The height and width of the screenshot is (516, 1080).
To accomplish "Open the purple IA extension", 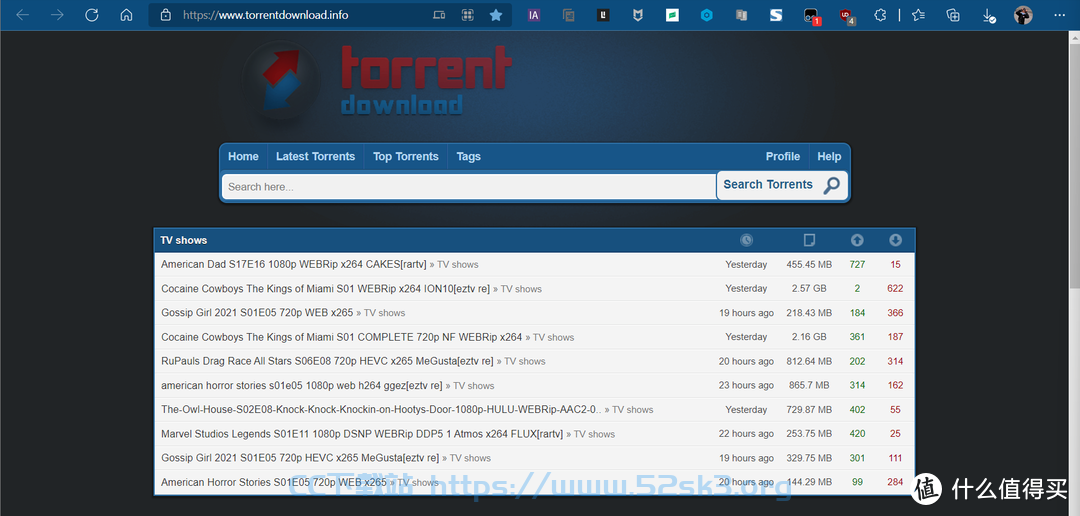I will [534, 15].
